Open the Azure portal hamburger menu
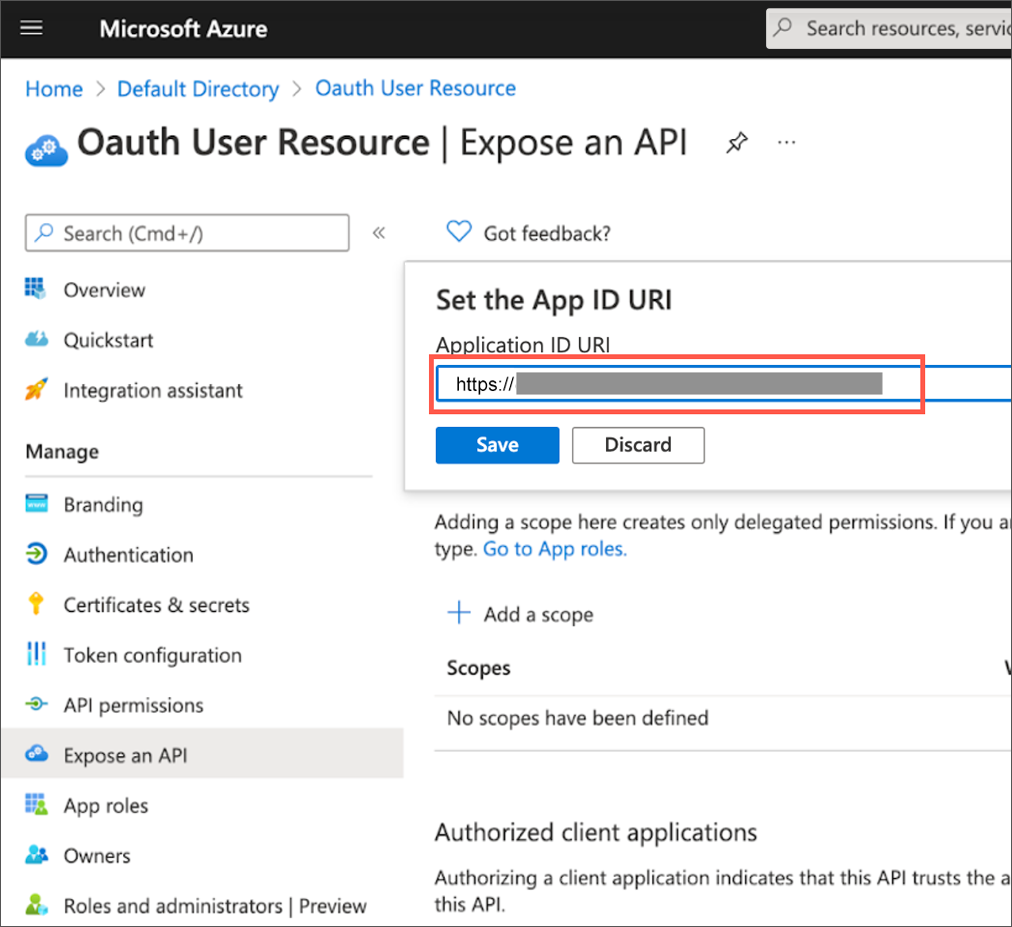The width and height of the screenshot is (1012, 927). point(30,27)
